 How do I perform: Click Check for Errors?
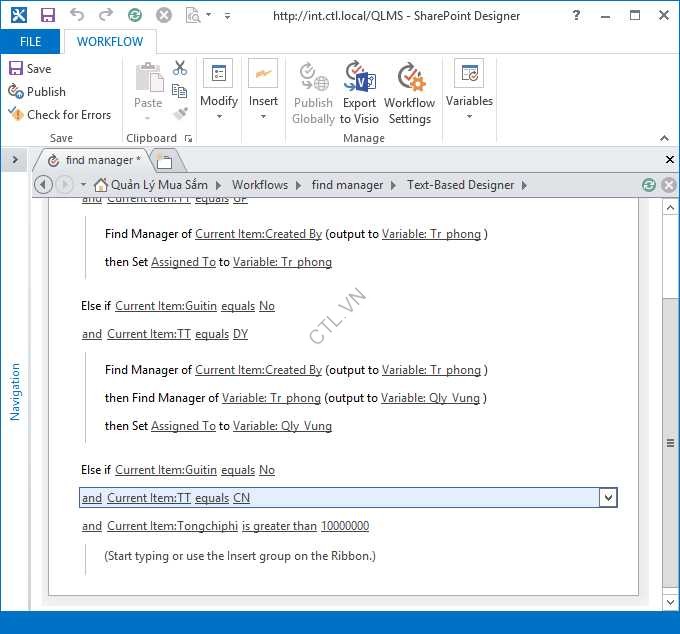pos(59,115)
